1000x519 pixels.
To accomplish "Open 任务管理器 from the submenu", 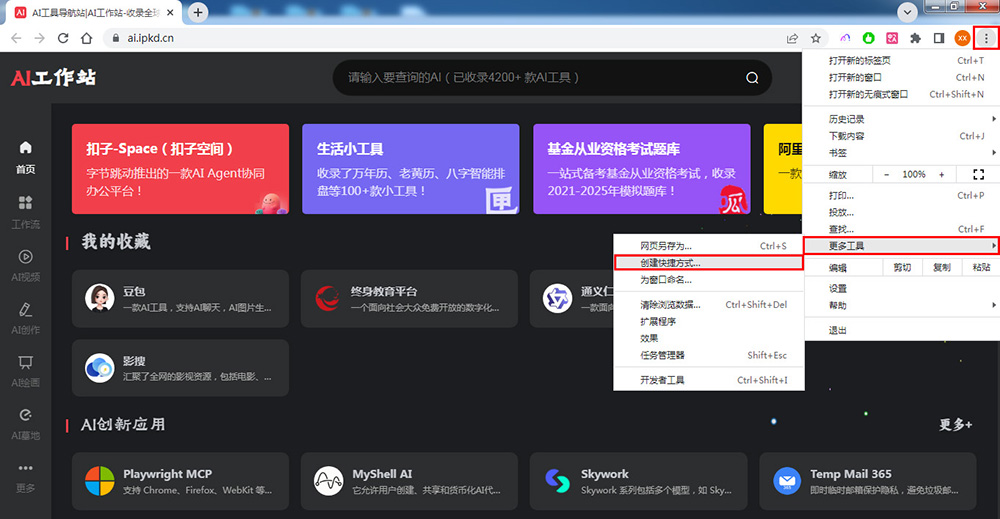I will click(709, 355).
